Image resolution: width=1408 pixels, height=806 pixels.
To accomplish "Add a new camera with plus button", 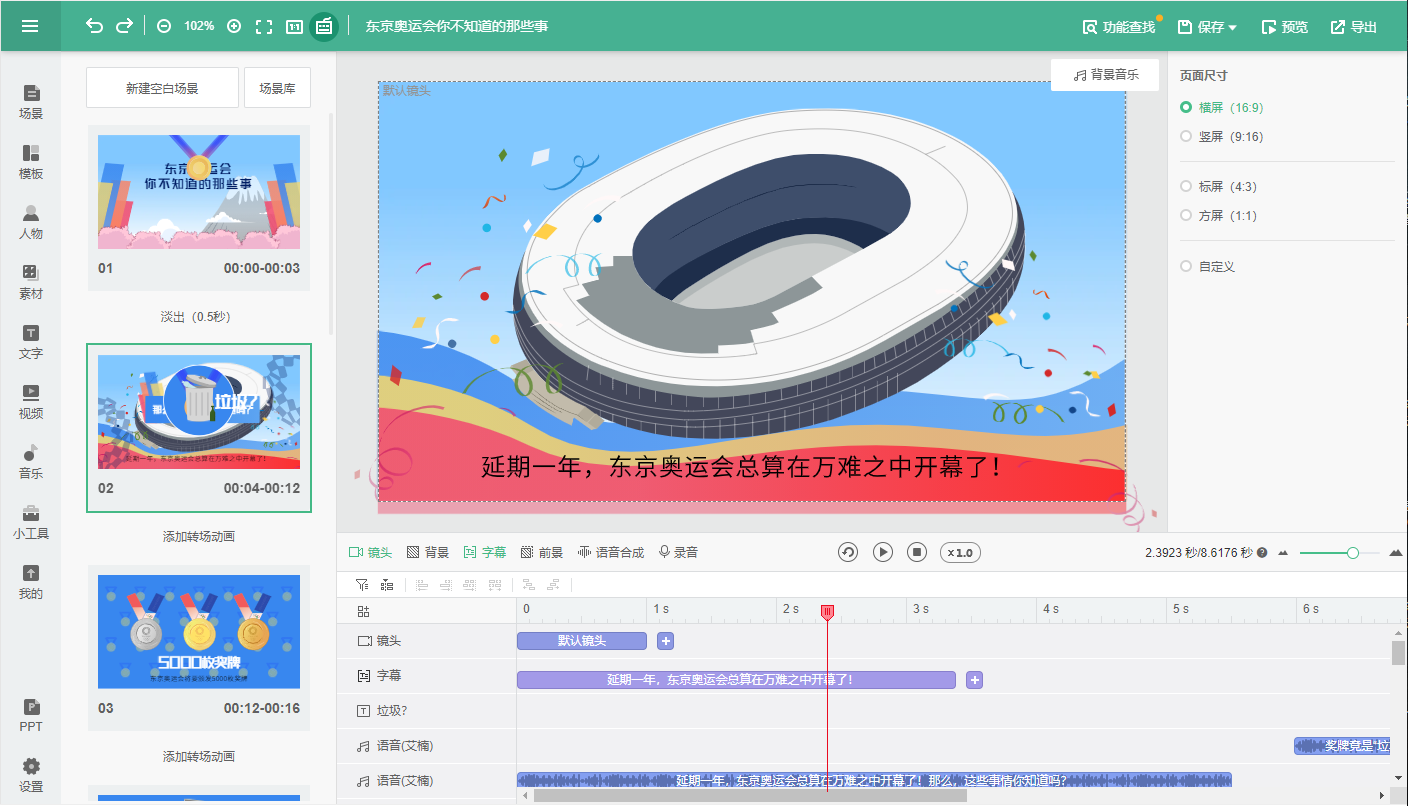I will click(x=665, y=641).
